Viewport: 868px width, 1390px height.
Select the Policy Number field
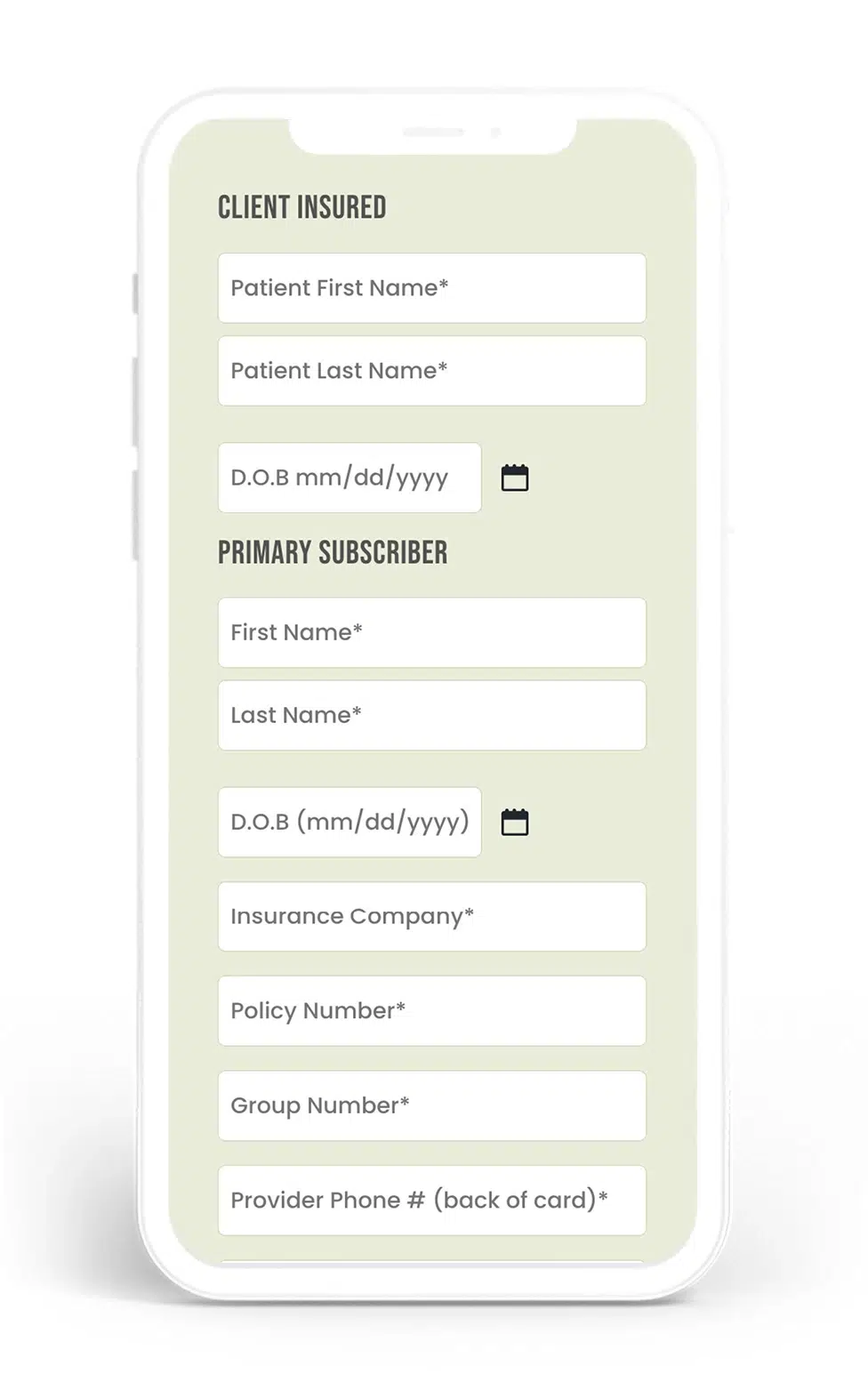[432, 1011]
